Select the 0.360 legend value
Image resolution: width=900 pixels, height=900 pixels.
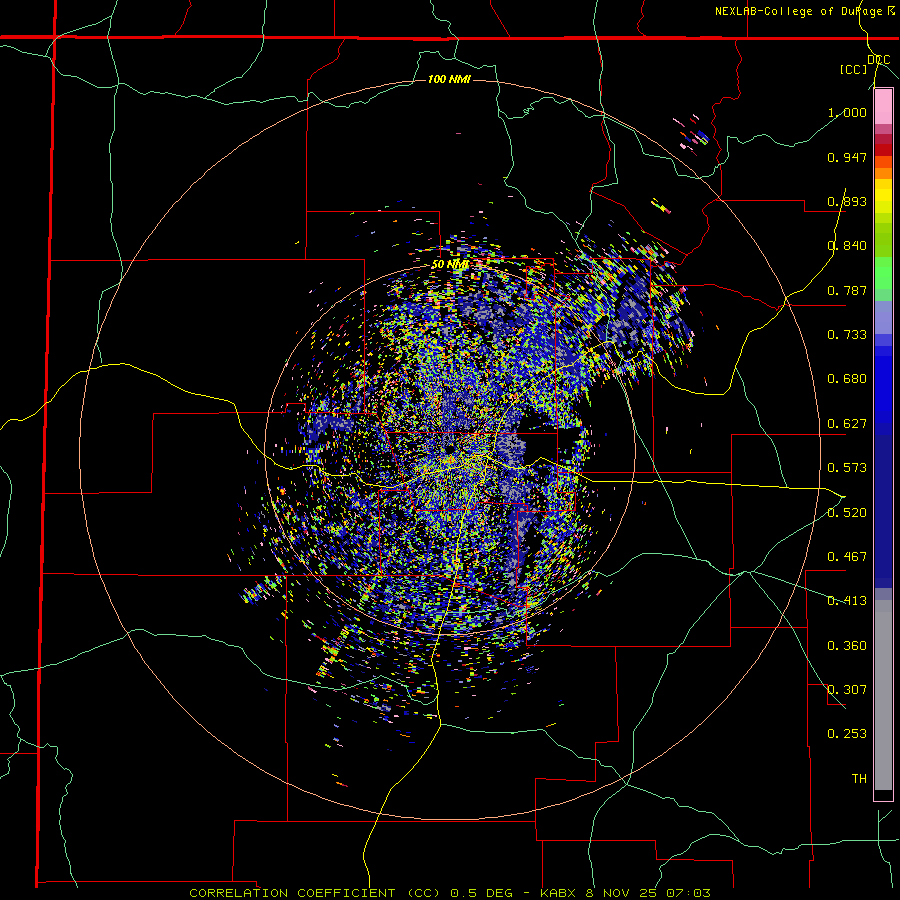pos(847,646)
